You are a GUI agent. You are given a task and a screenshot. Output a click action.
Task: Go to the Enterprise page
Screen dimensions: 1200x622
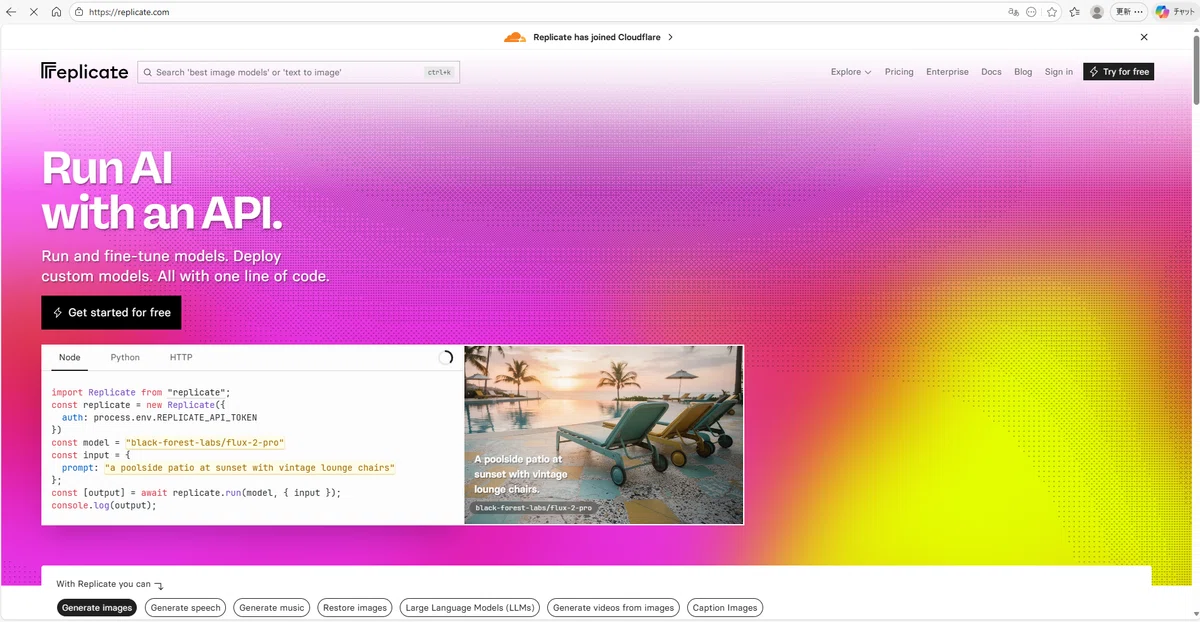point(947,72)
